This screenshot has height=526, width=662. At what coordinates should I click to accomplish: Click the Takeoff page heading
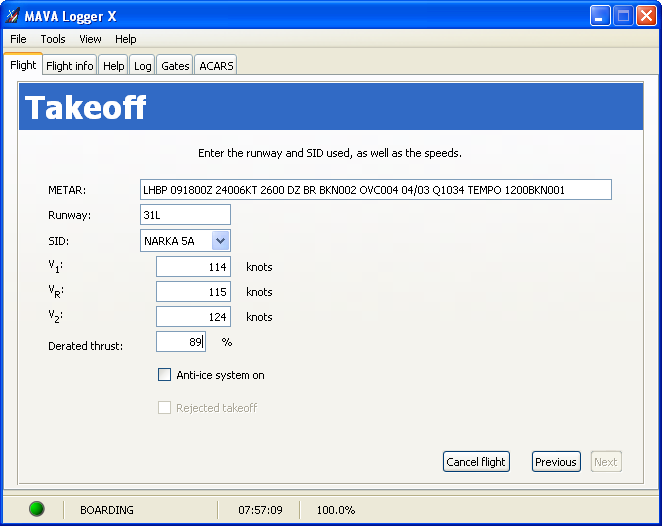click(86, 107)
